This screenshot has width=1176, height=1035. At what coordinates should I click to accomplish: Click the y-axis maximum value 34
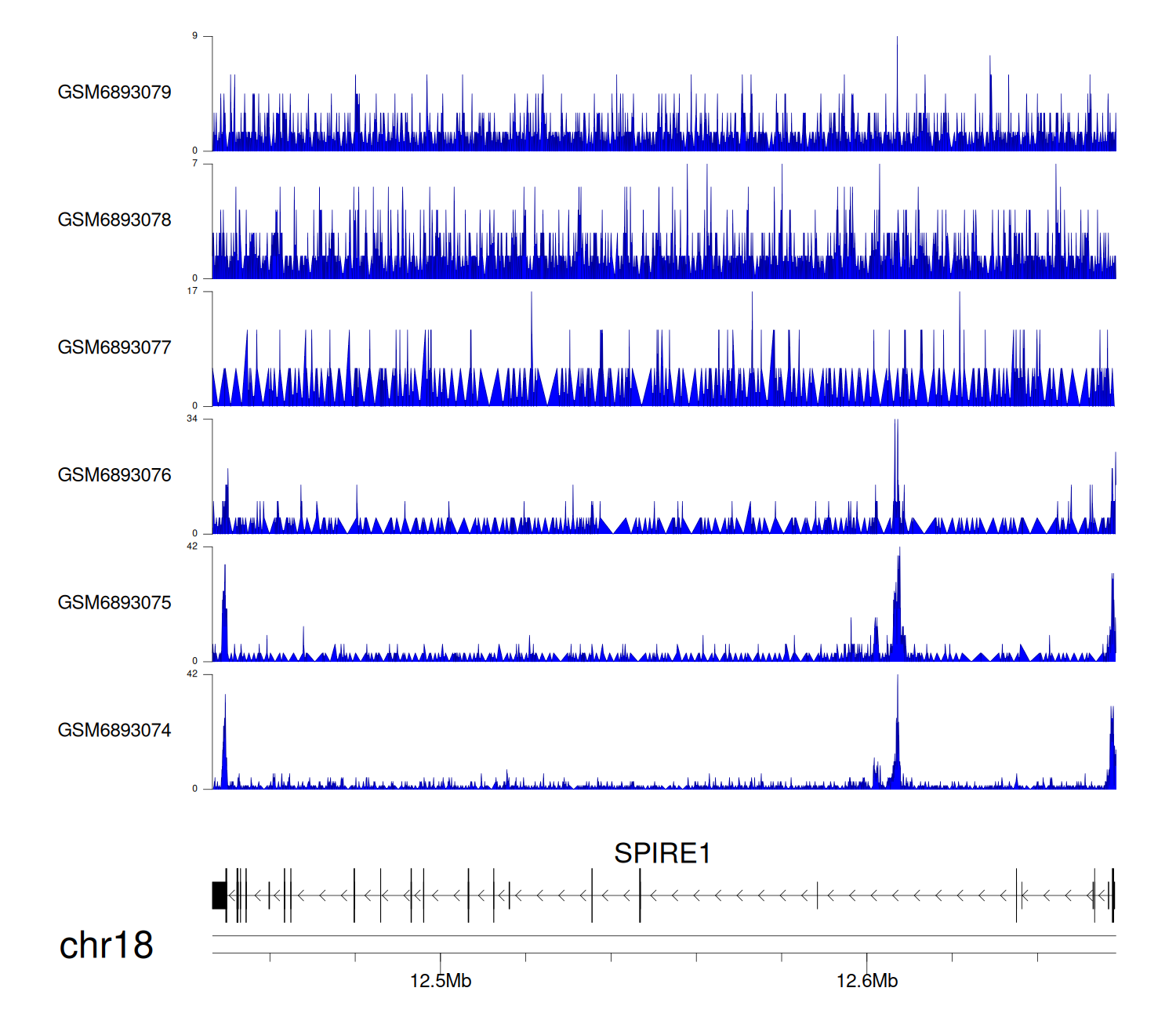point(192,419)
